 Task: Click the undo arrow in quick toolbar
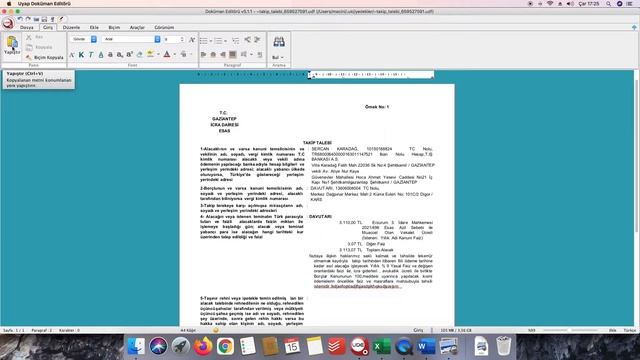click(x=20, y=19)
